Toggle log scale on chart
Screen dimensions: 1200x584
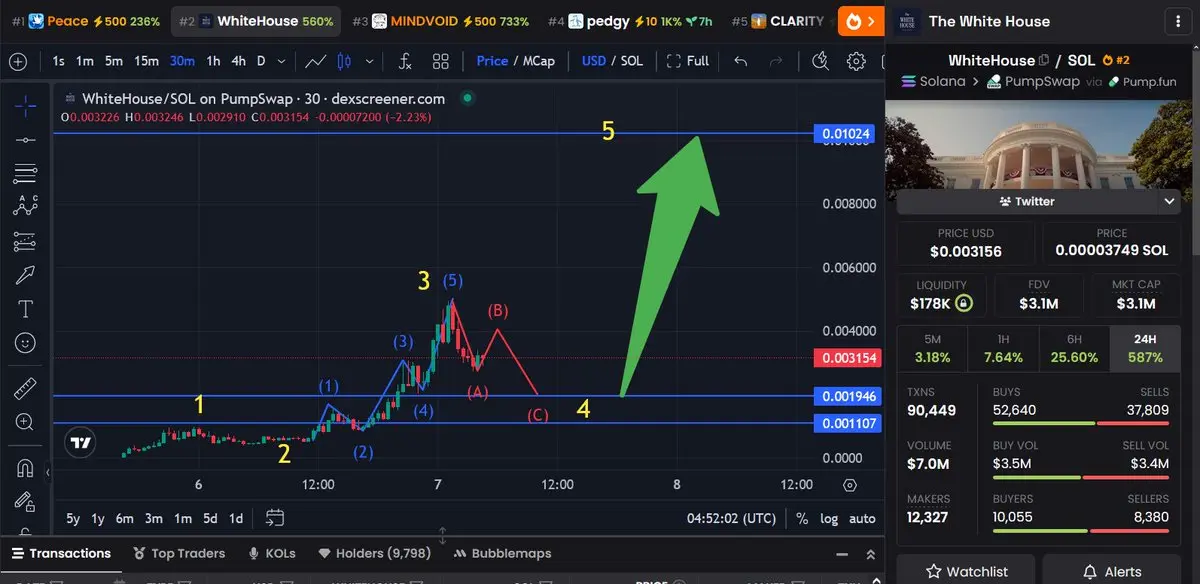pyautogui.click(x=829, y=518)
